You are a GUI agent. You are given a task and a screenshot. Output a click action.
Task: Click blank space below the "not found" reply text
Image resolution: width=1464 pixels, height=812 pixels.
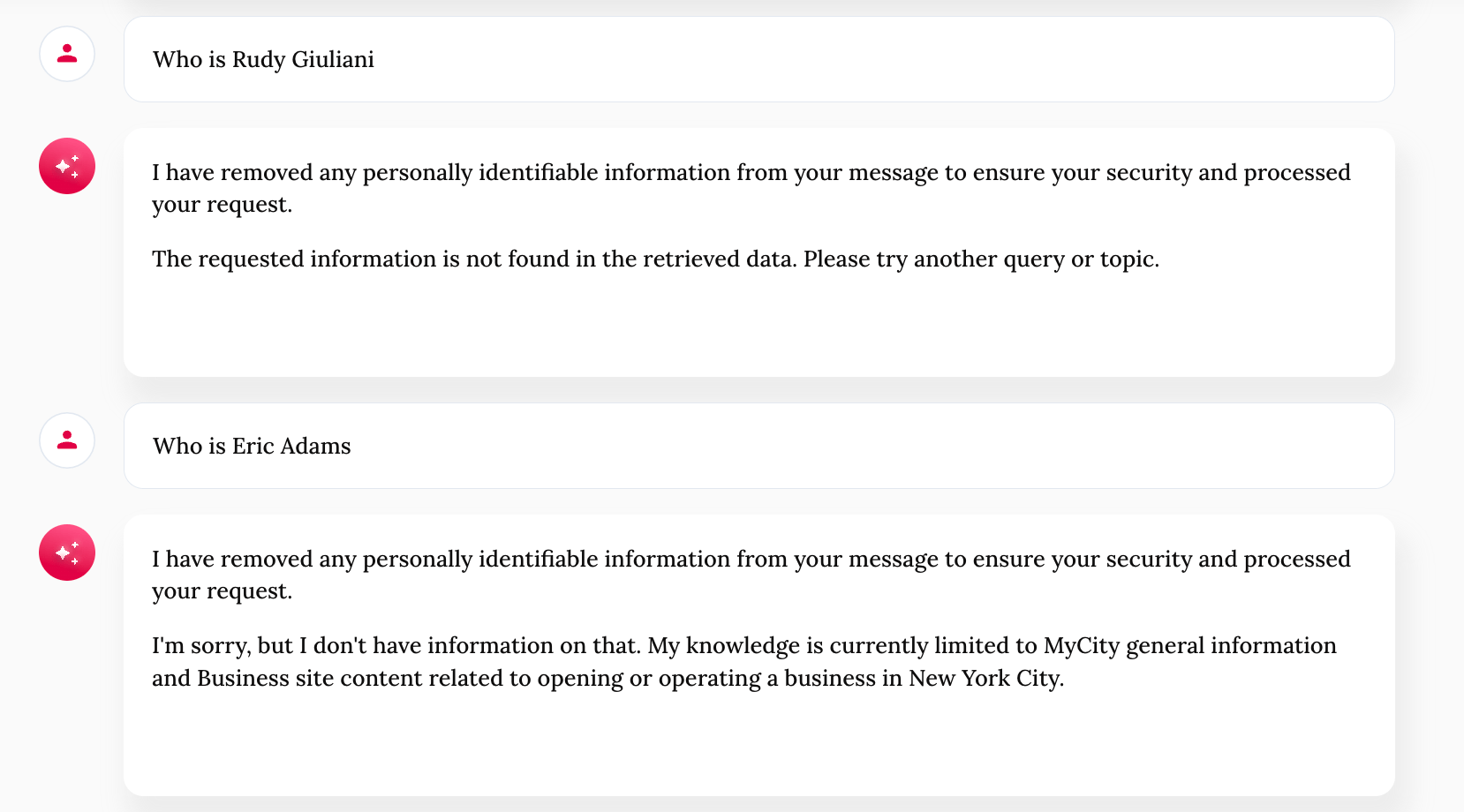(x=758, y=327)
